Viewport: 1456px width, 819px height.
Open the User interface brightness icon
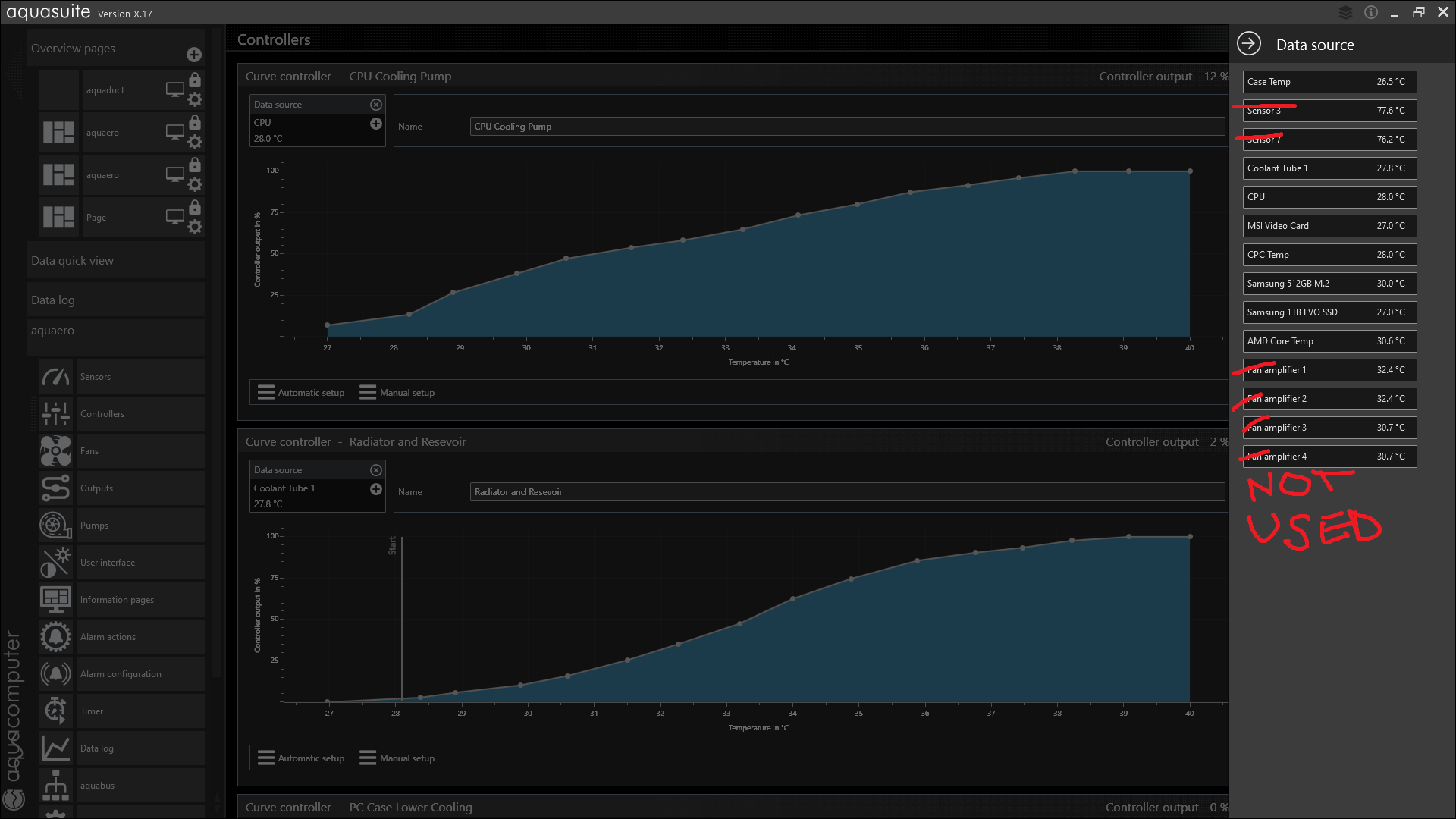(56, 563)
